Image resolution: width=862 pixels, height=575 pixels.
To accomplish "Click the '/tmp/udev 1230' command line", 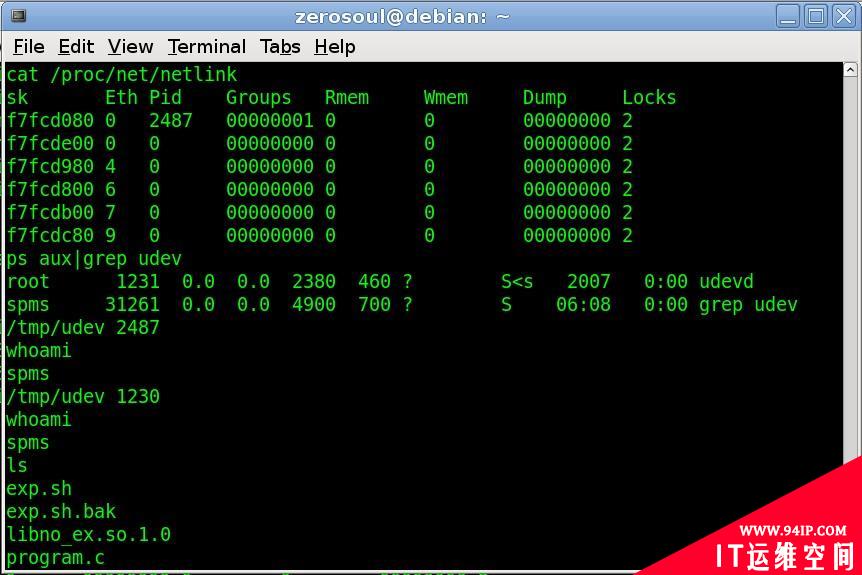I will [x=83, y=396].
